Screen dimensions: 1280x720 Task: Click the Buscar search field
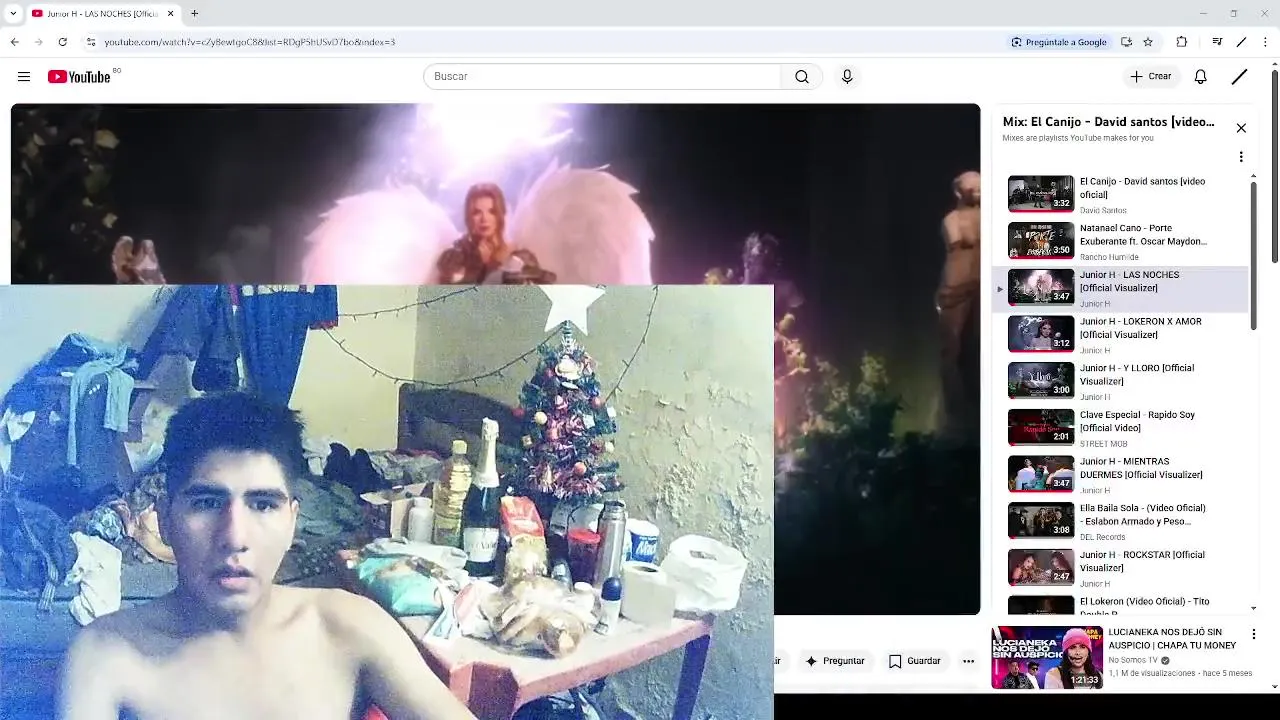point(602,76)
